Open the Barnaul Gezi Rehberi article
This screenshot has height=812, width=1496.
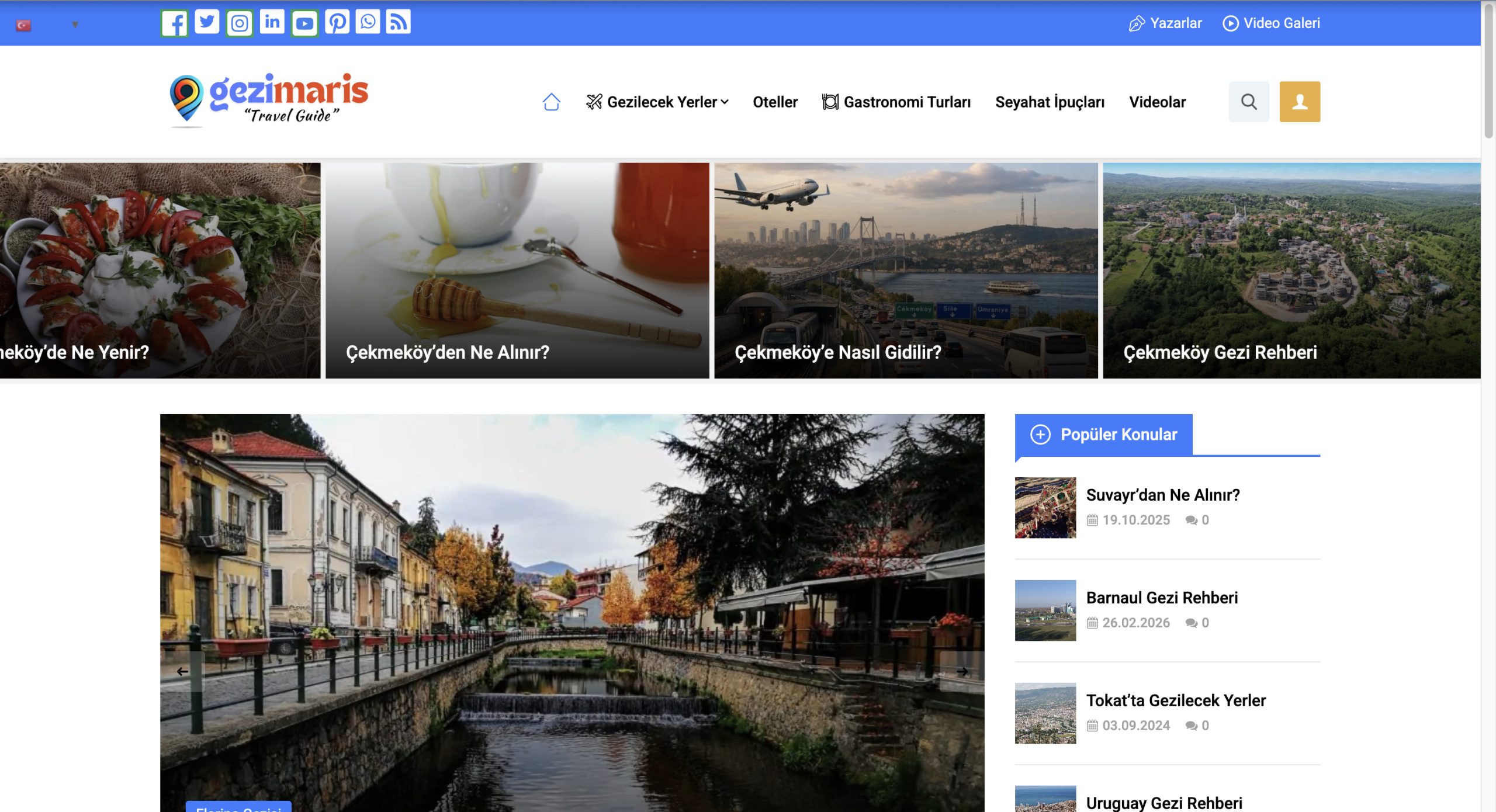(1161, 598)
